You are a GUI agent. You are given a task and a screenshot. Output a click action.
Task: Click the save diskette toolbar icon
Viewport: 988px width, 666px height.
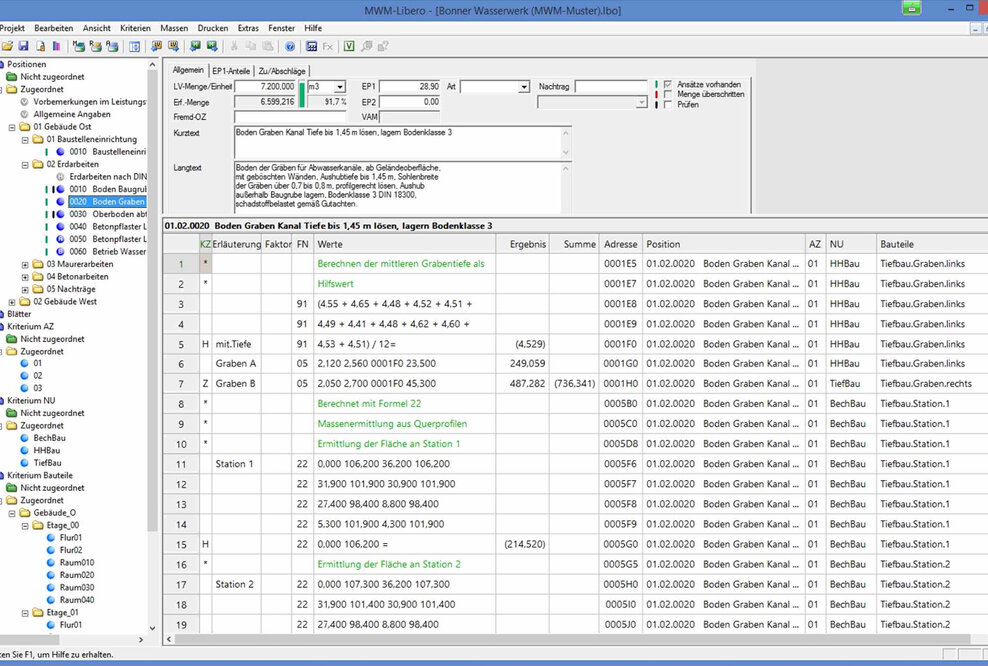(x=22, y=46)
